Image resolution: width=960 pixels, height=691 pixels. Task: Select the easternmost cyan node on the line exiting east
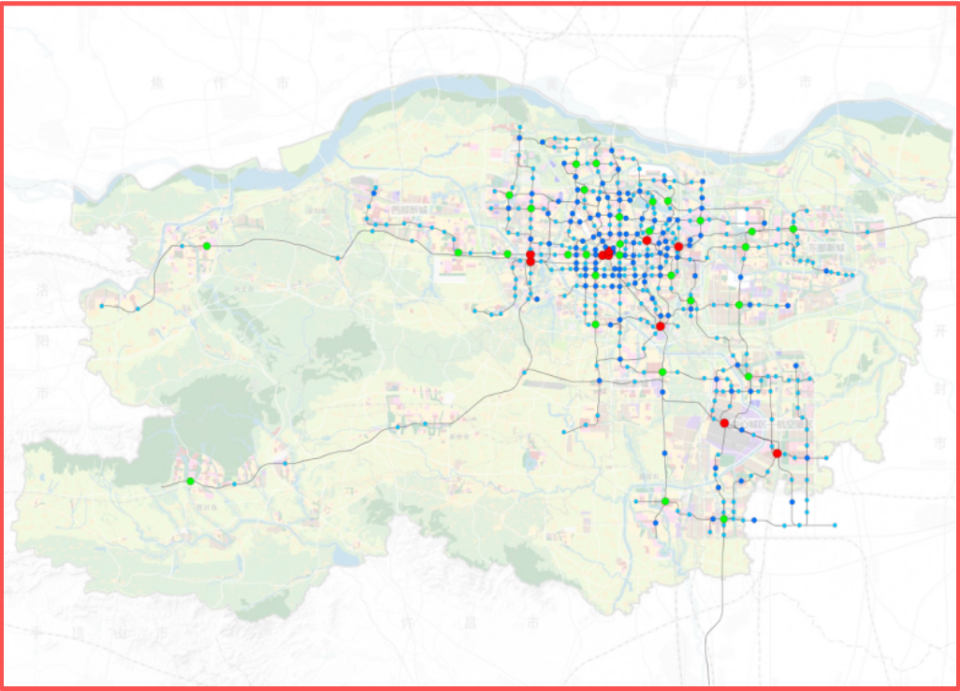coord(868,231)
